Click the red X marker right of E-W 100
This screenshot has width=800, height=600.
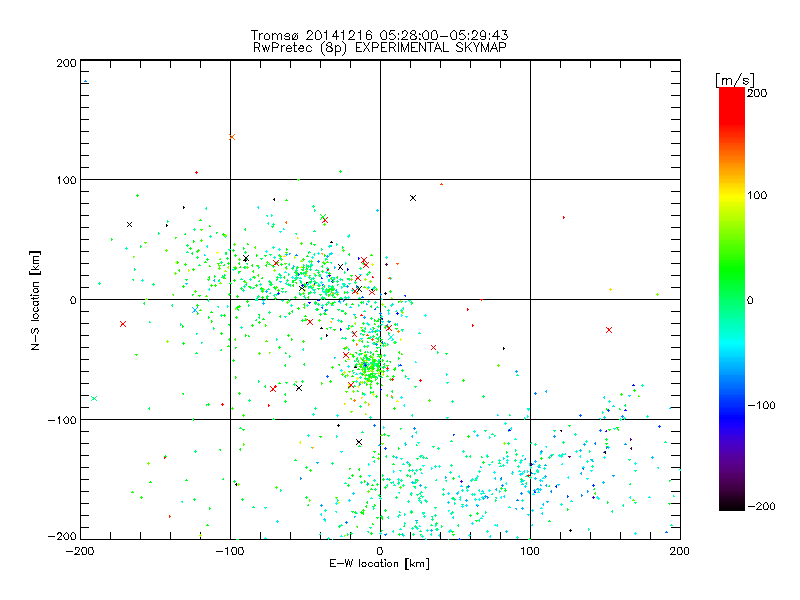(x=609, y=330)
